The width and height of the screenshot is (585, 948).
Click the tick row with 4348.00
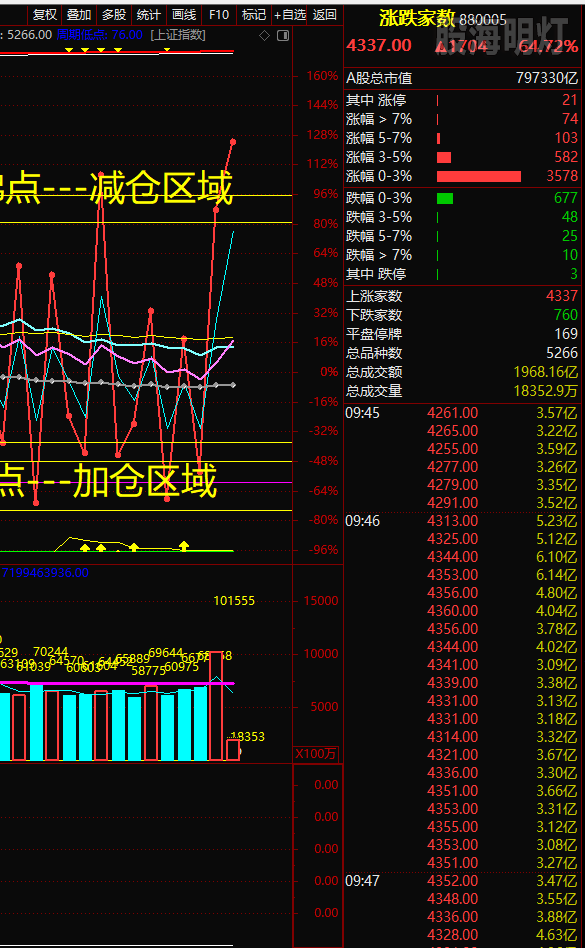(x=462, y=899)
